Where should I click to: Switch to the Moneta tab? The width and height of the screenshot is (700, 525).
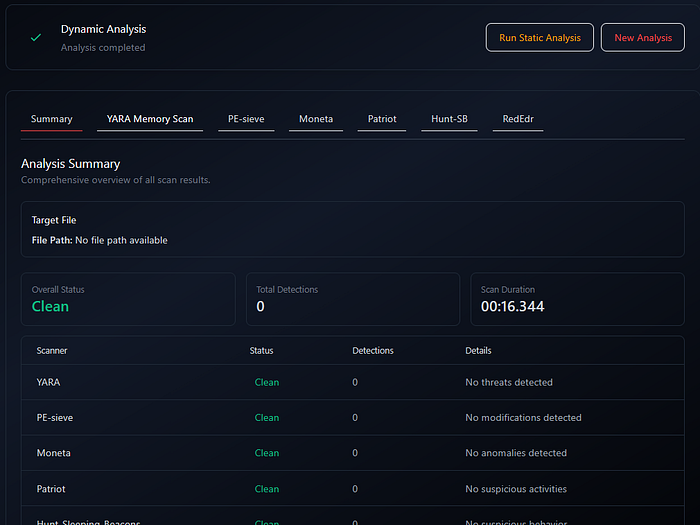(316, 119)
